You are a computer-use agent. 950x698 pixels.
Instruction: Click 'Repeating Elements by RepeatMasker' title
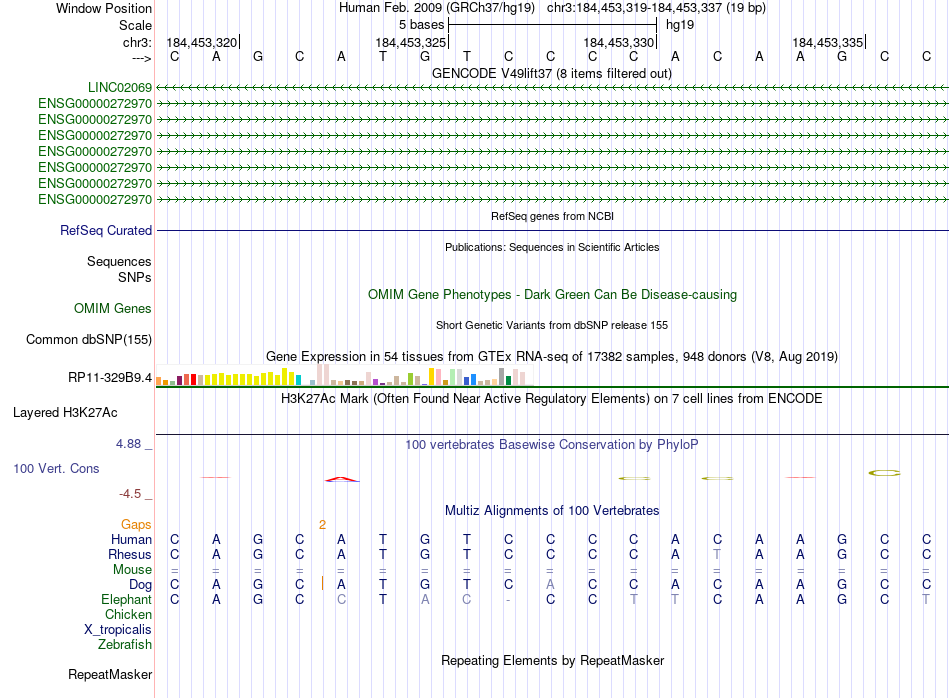point(552,660)
